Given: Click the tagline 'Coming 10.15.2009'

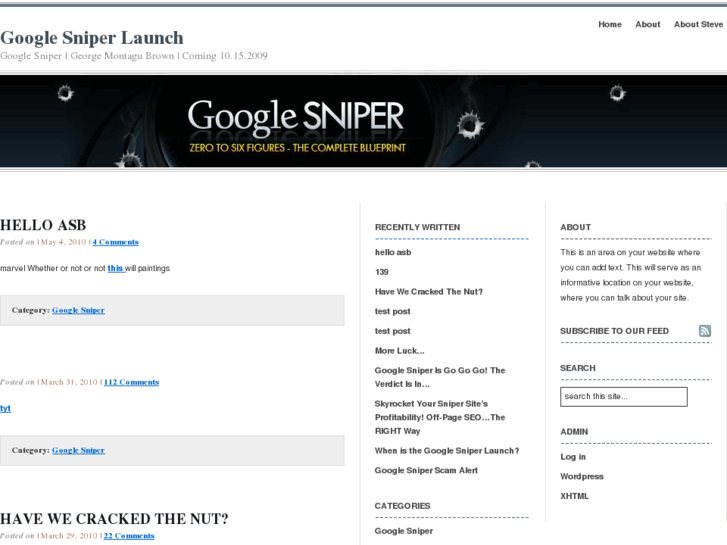Looking at the screenshot, I should click(224, 56).
